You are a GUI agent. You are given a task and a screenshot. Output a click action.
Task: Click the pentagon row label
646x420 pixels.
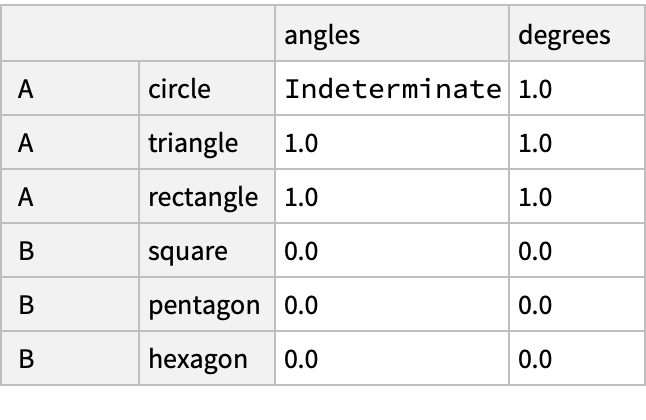[203, 304]
